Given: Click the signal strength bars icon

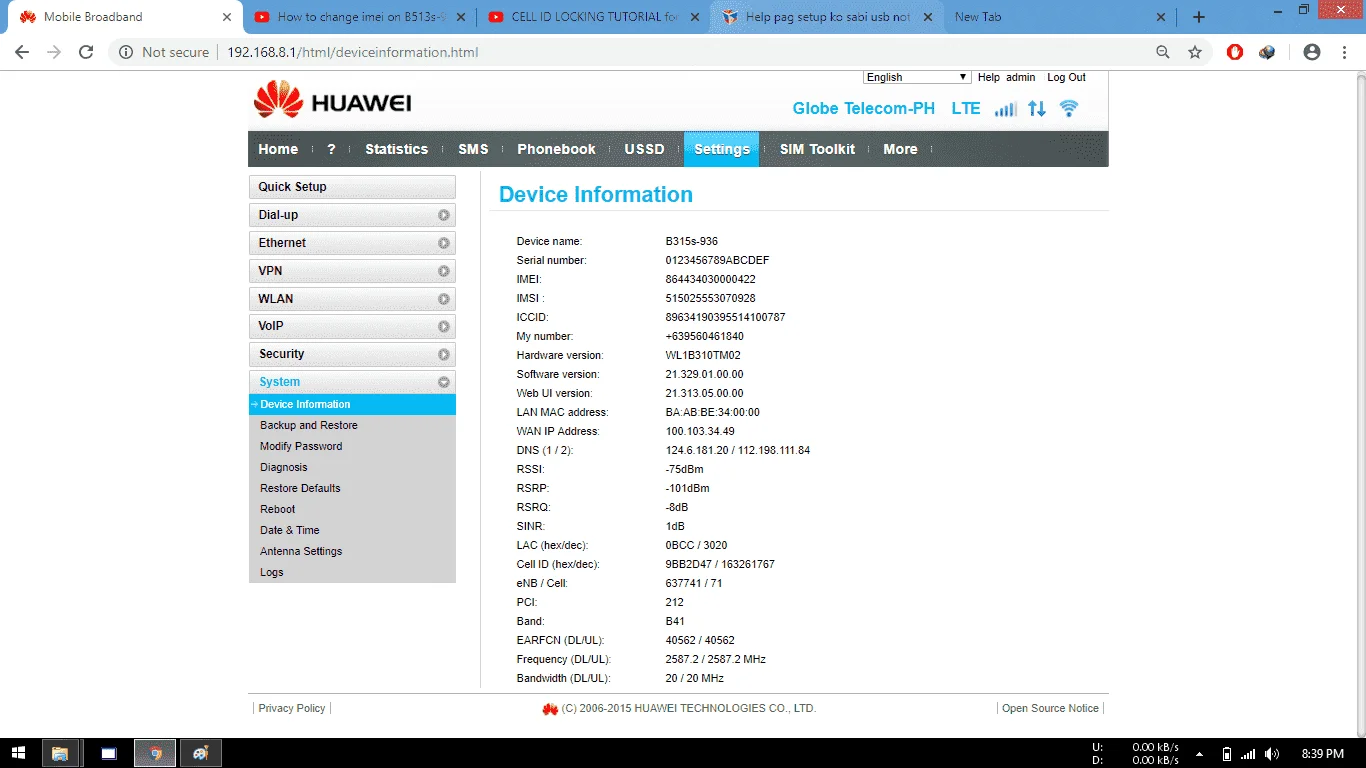Looking at the screenshot, I should pos(1005,109).
